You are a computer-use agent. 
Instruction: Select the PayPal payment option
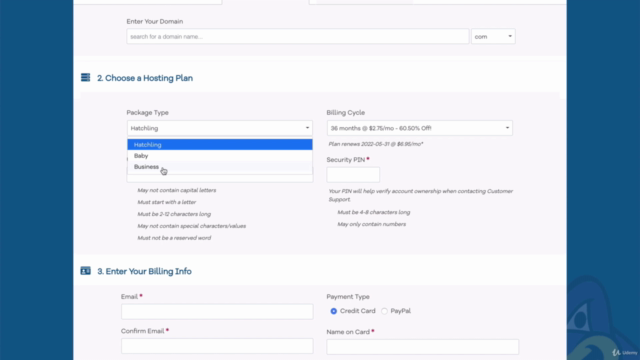[x=384, y=311]
